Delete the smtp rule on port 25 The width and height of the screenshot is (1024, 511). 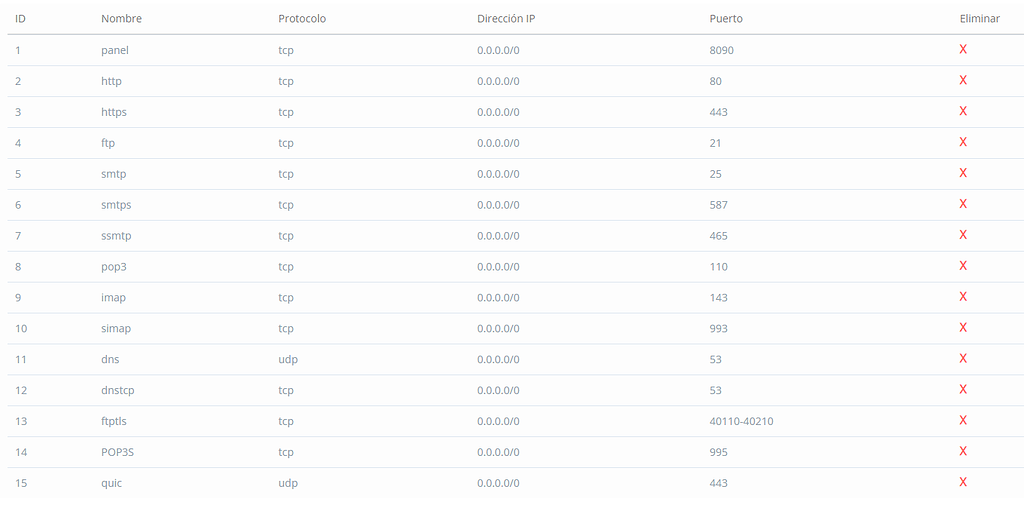963,173
